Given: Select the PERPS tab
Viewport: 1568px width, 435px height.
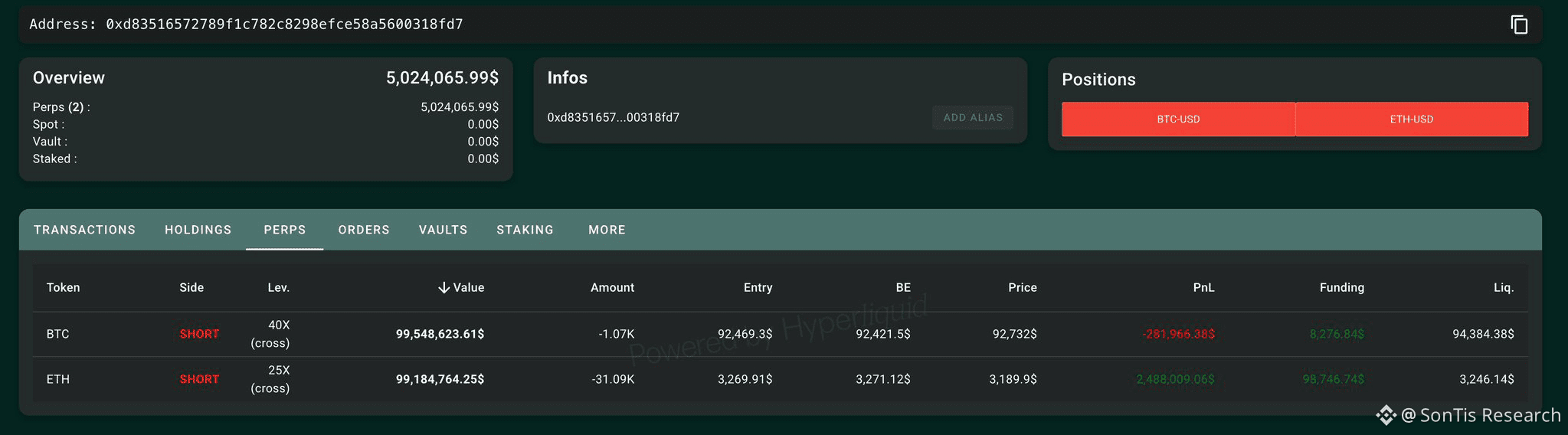Looking at the screenshot, I should pos(284,230).
